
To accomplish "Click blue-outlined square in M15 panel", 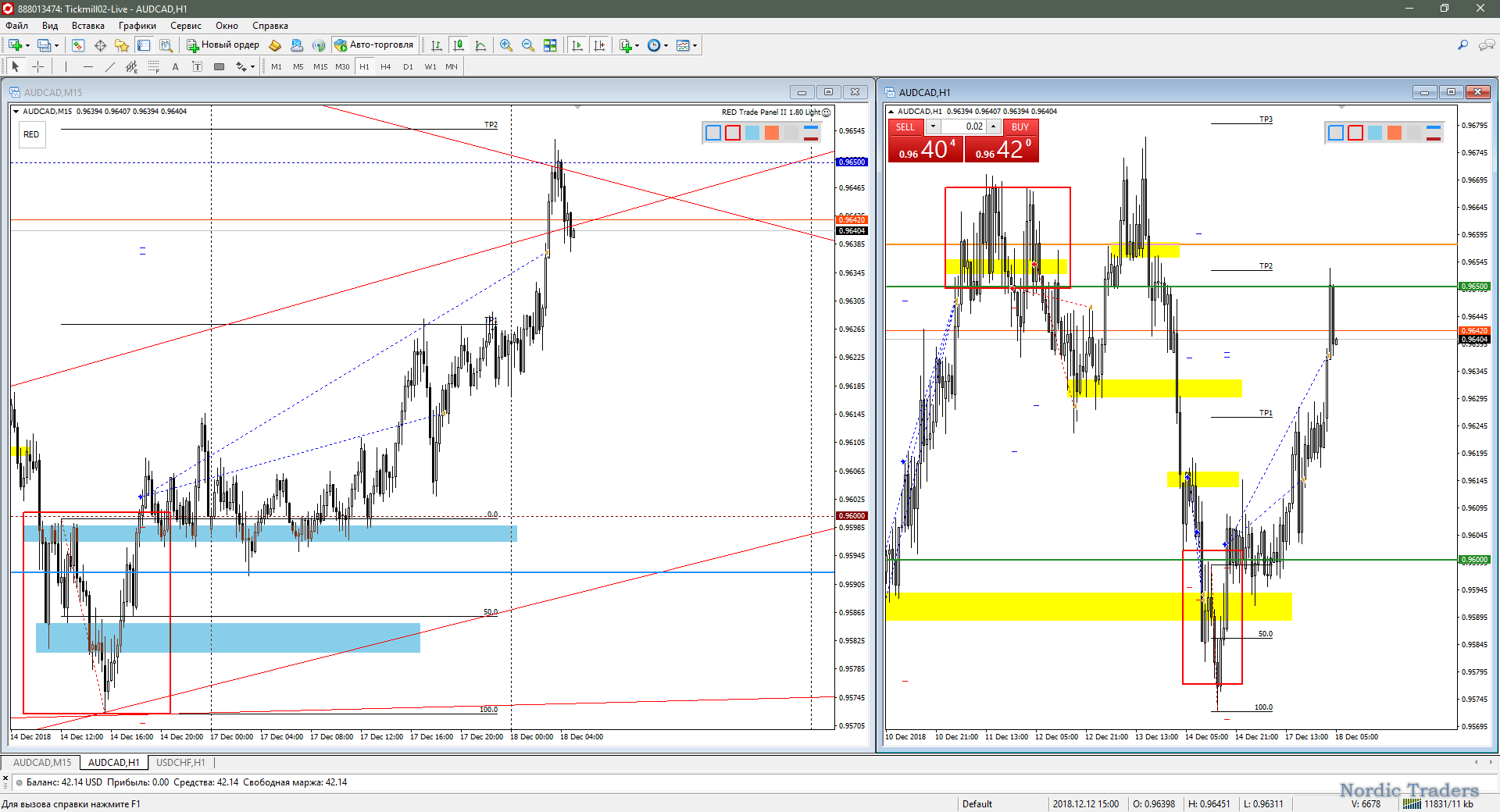I will [713, 133].
